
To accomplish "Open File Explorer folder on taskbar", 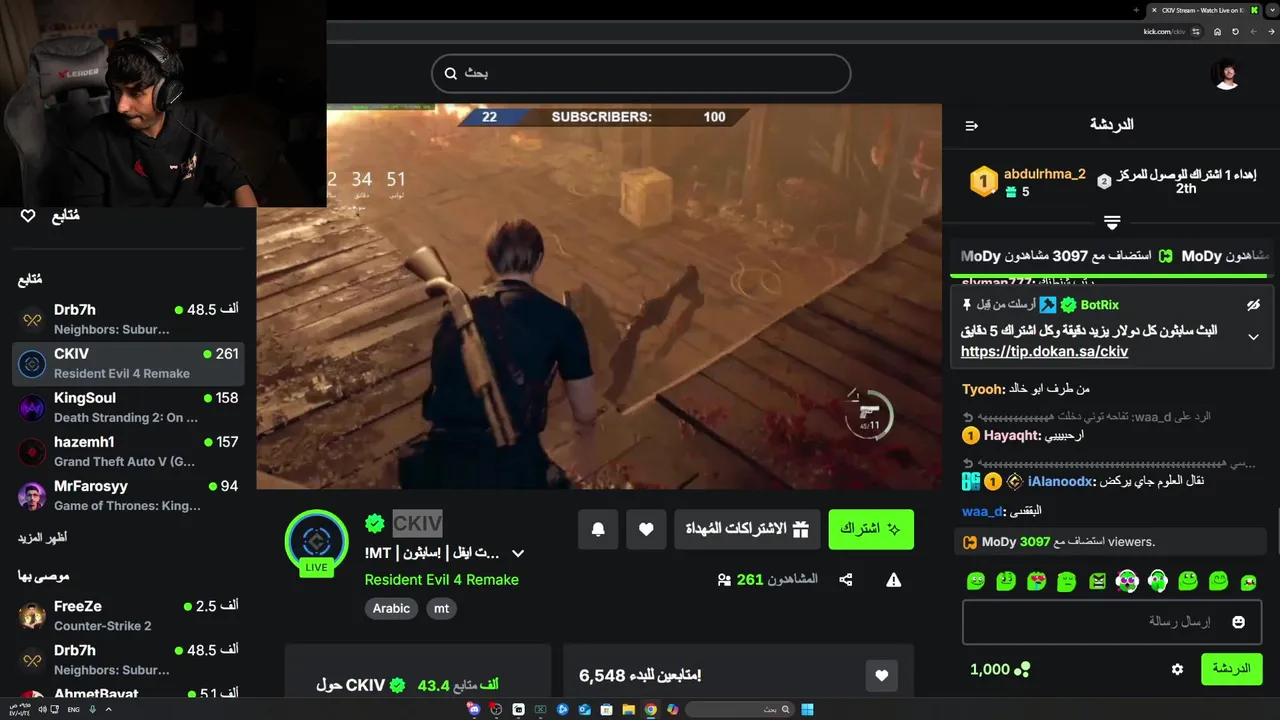I will (629, 709).
